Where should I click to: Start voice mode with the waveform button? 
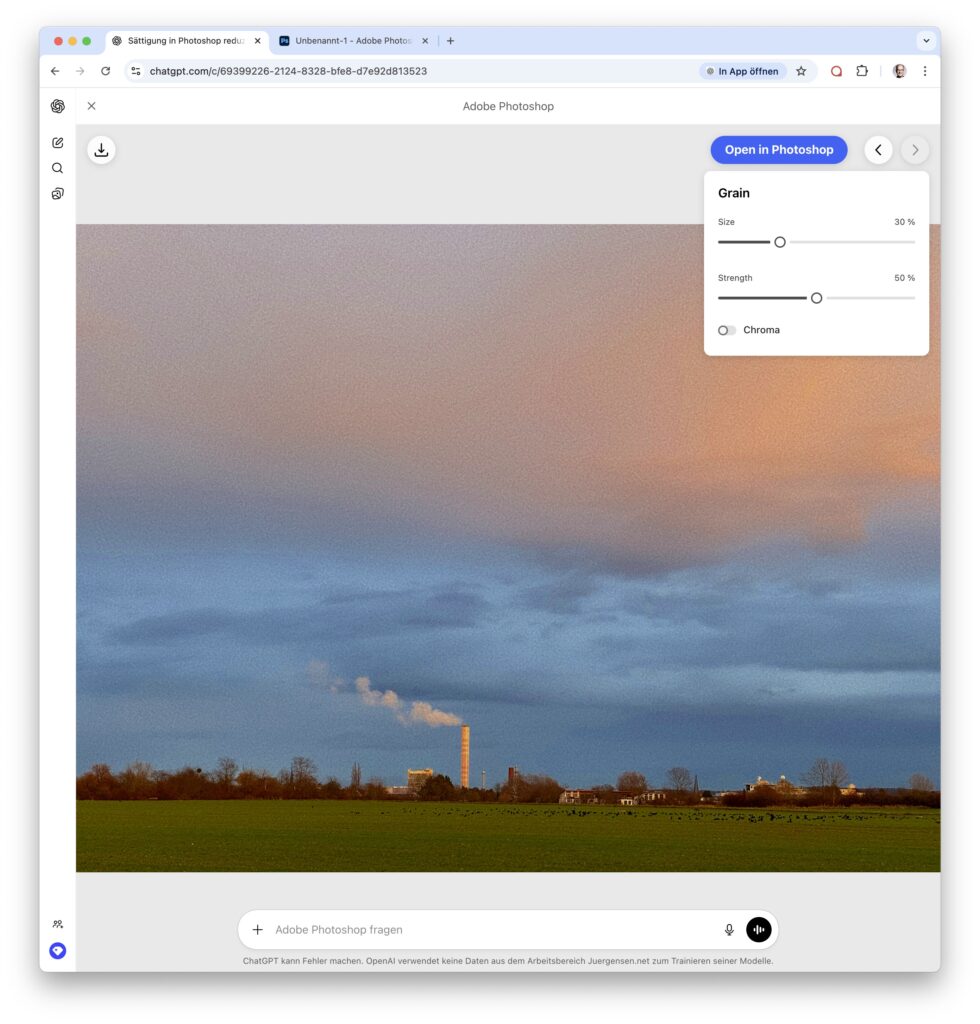coord(759,930)
